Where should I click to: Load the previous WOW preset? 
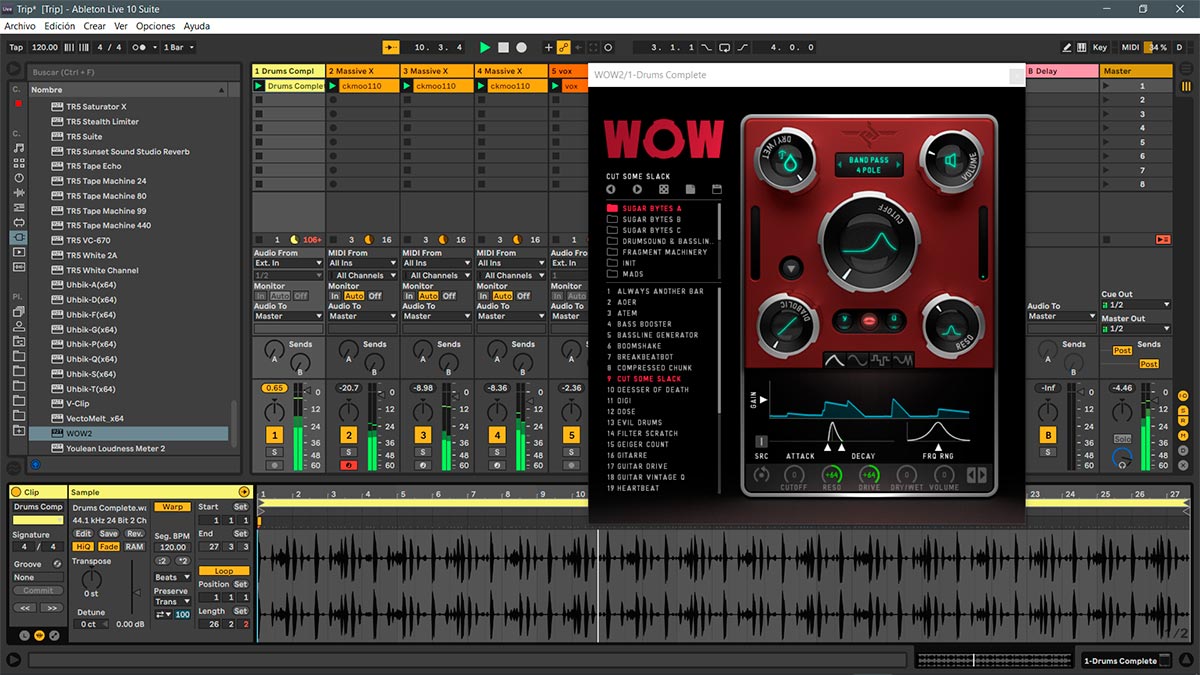pyautogui.click(x=612, y=189)
